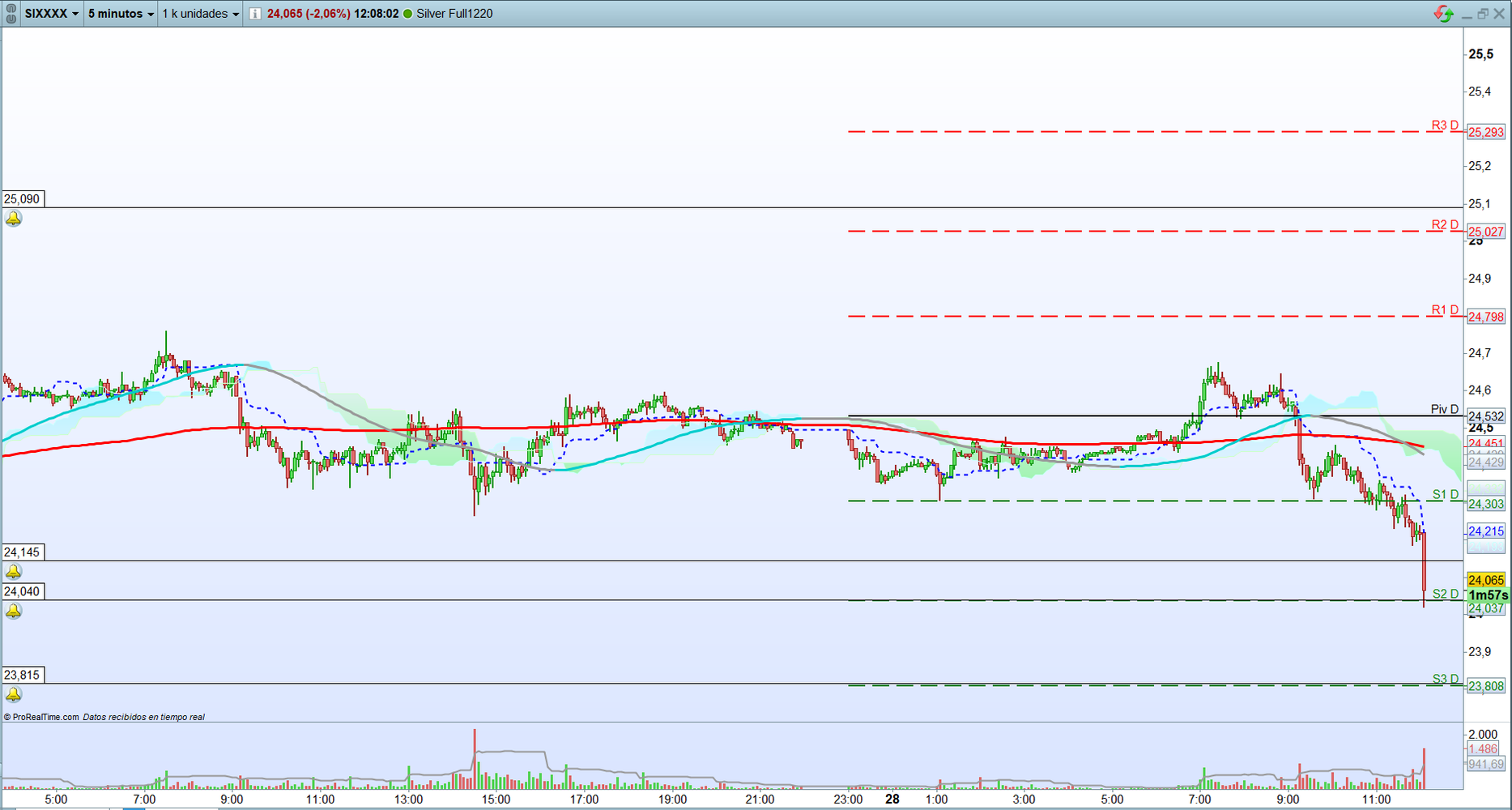Select the 24,145 alert level label
Viewport: 1512px width, 810px height.
(x=23, y=552)
